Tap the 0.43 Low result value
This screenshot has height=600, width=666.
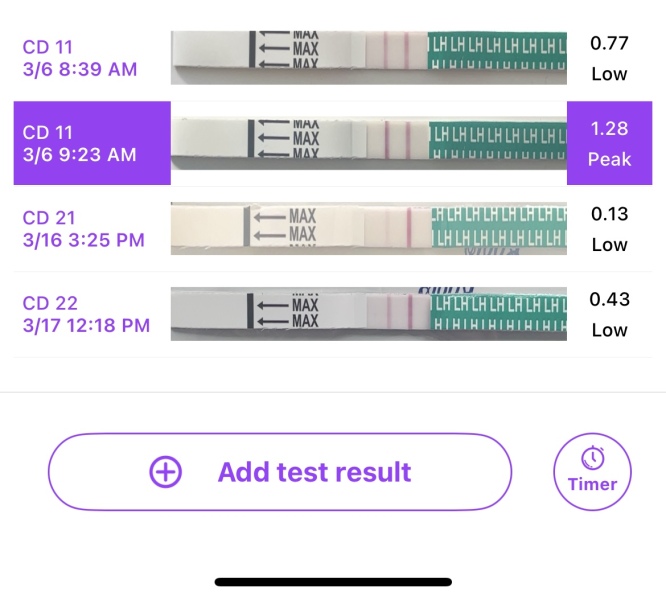click(608, 314)
